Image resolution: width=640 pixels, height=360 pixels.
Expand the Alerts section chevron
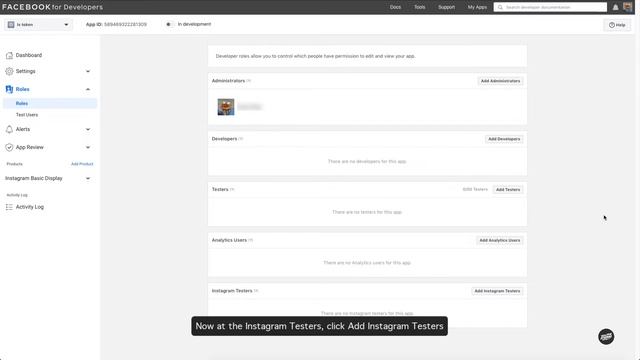coord(88,129)
